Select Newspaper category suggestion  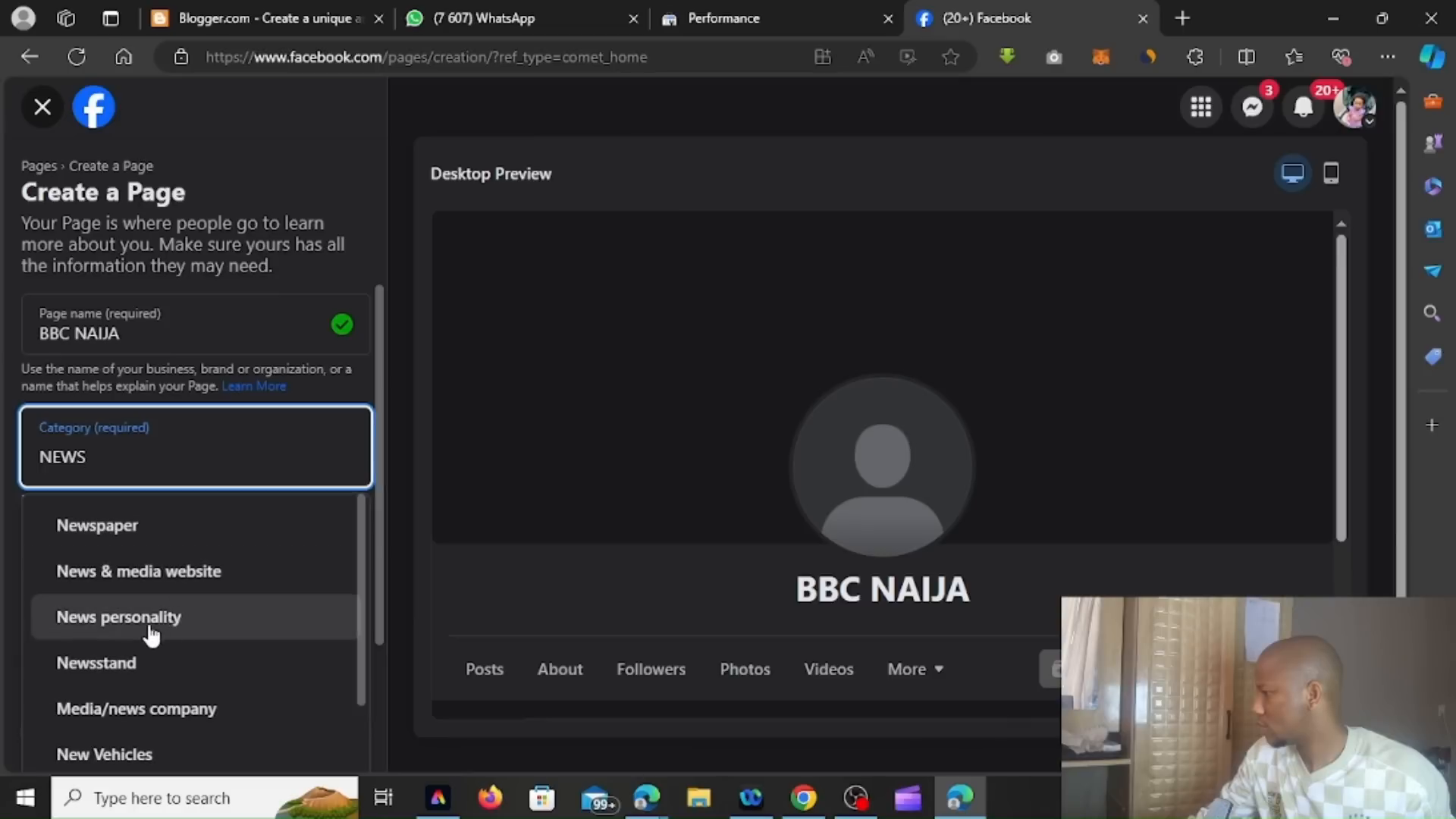click(x=193, y=526)
